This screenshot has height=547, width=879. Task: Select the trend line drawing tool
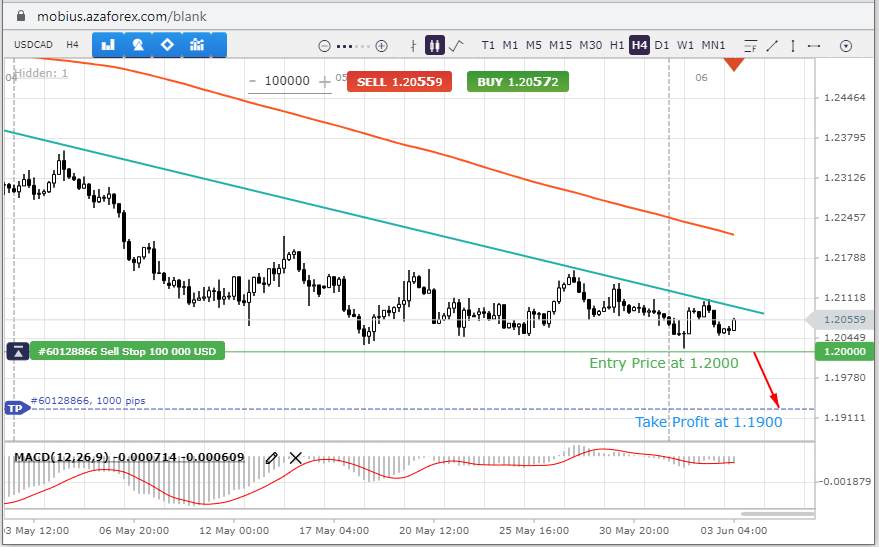point(772,46)
